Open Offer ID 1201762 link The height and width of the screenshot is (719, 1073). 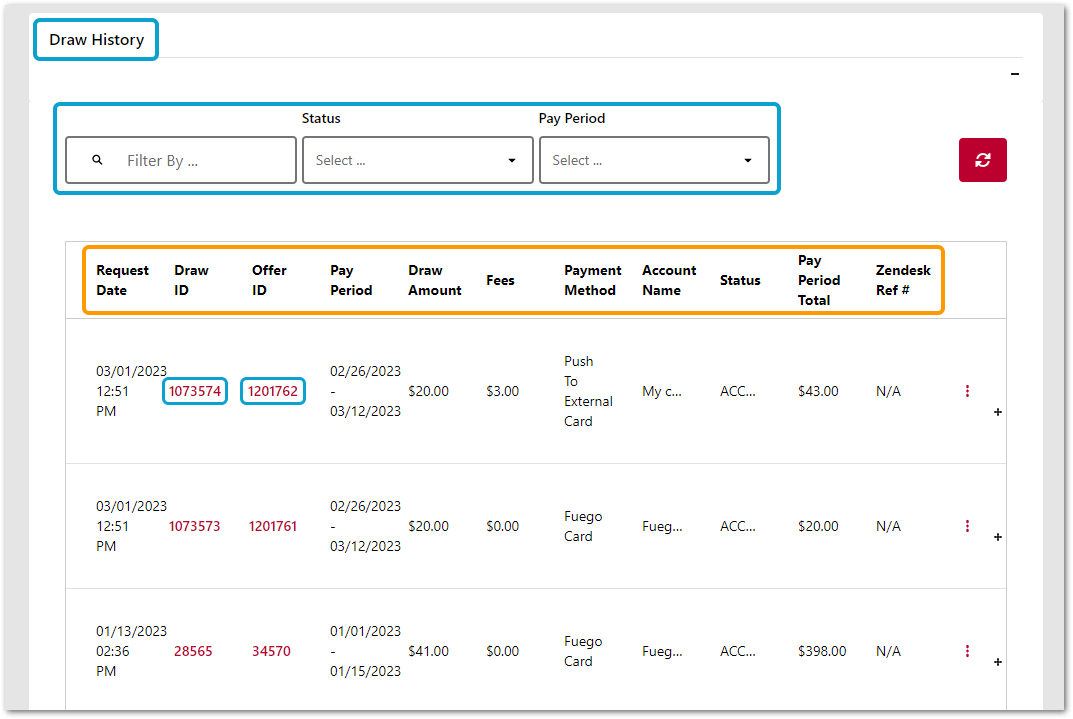pyautogui.click(x=273, y=391)
